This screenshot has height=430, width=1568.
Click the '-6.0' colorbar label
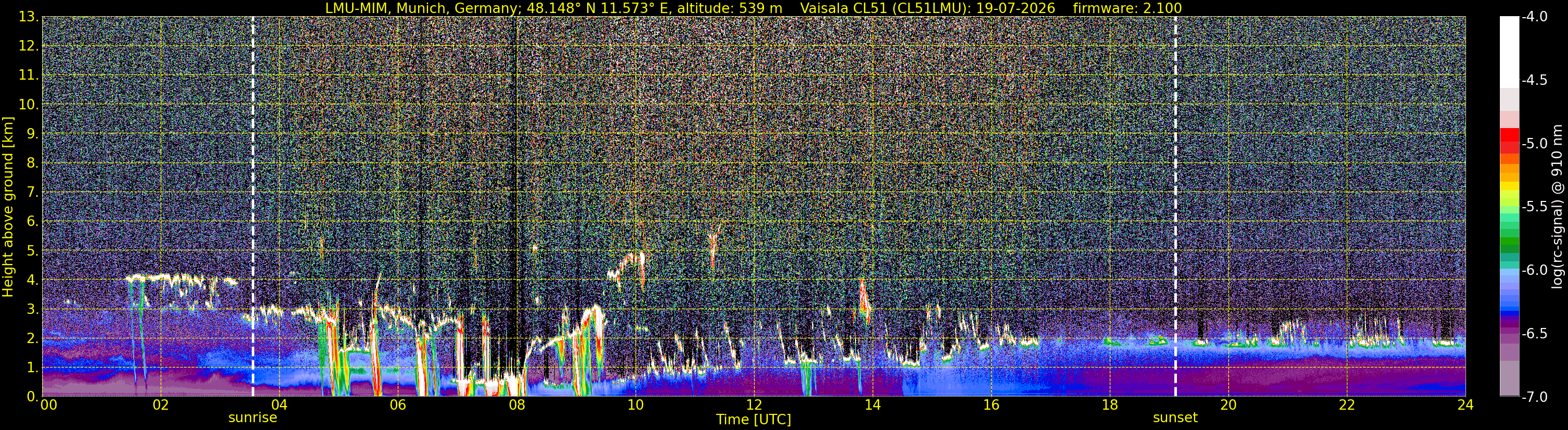1534,270
